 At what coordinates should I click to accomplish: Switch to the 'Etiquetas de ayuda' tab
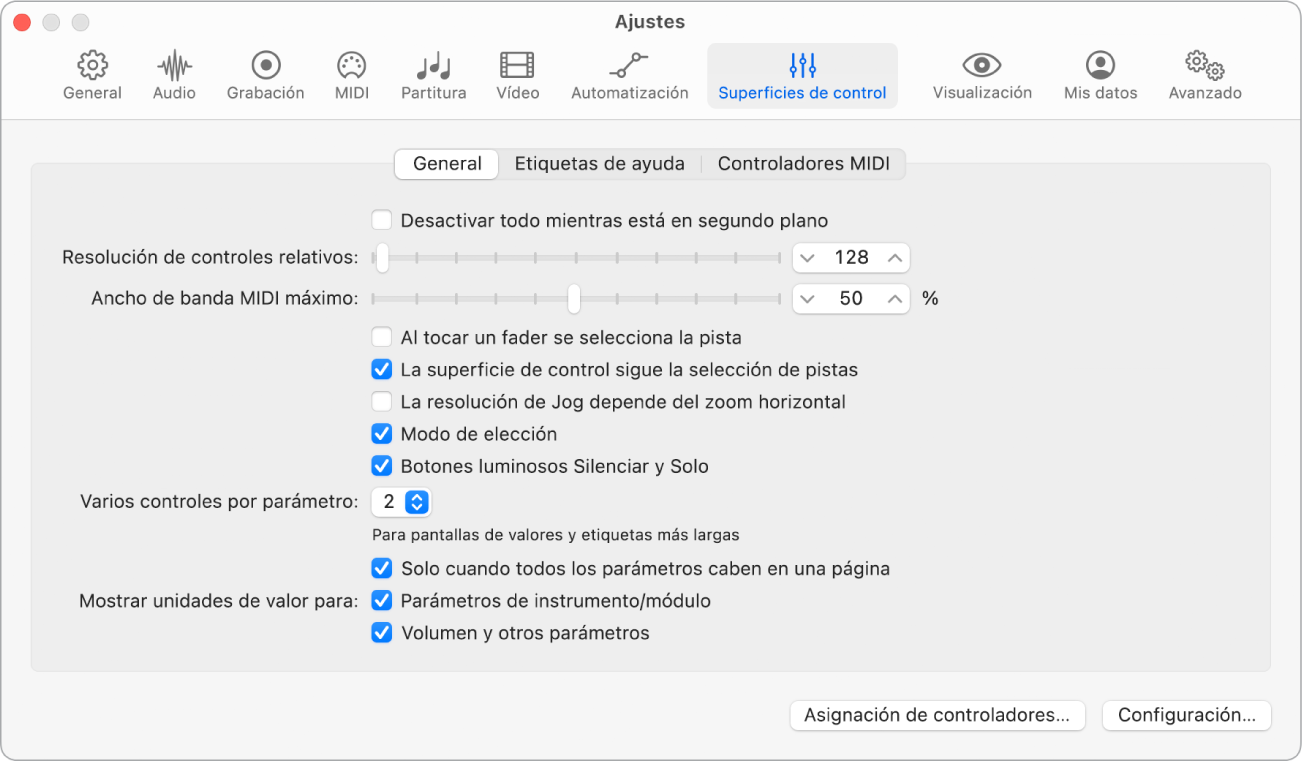[x=600, y=163]
